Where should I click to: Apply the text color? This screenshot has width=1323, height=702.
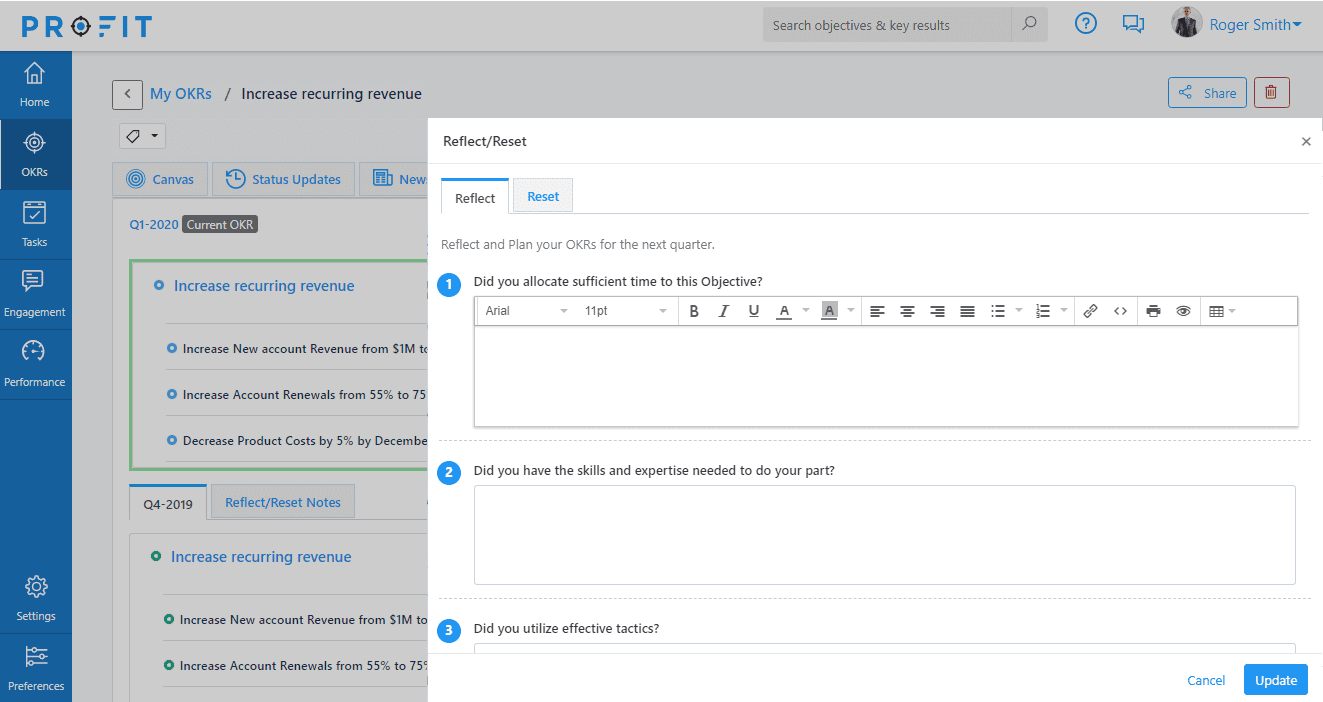784,311
